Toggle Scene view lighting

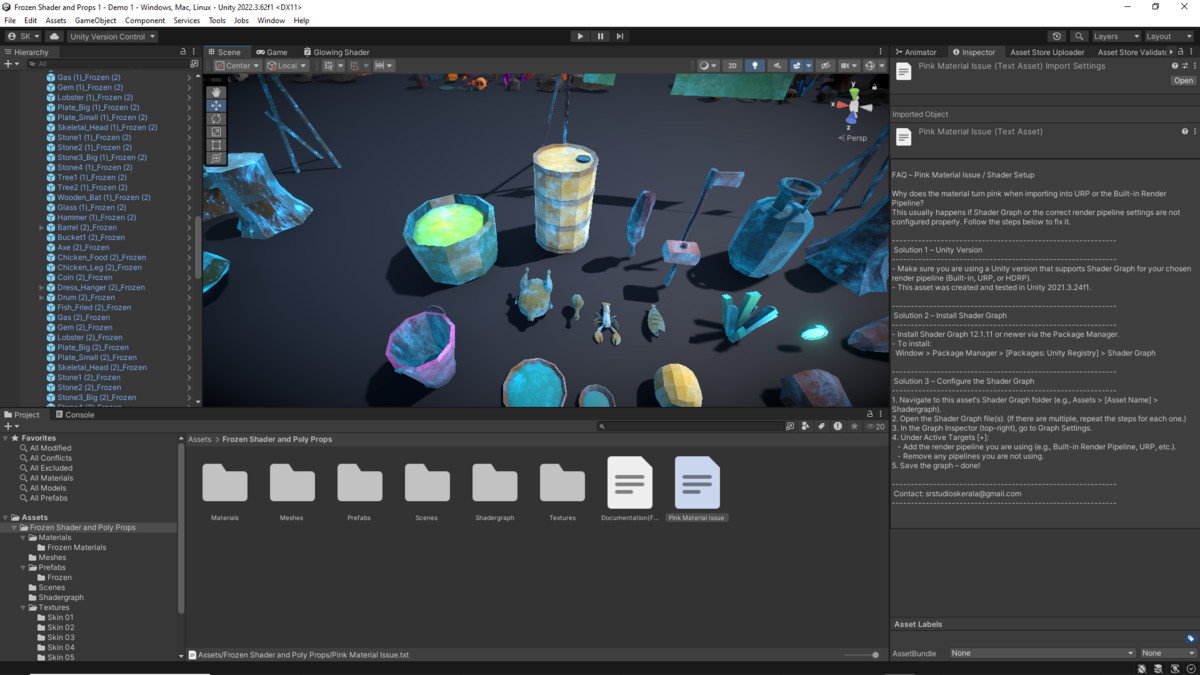point(755,65)
